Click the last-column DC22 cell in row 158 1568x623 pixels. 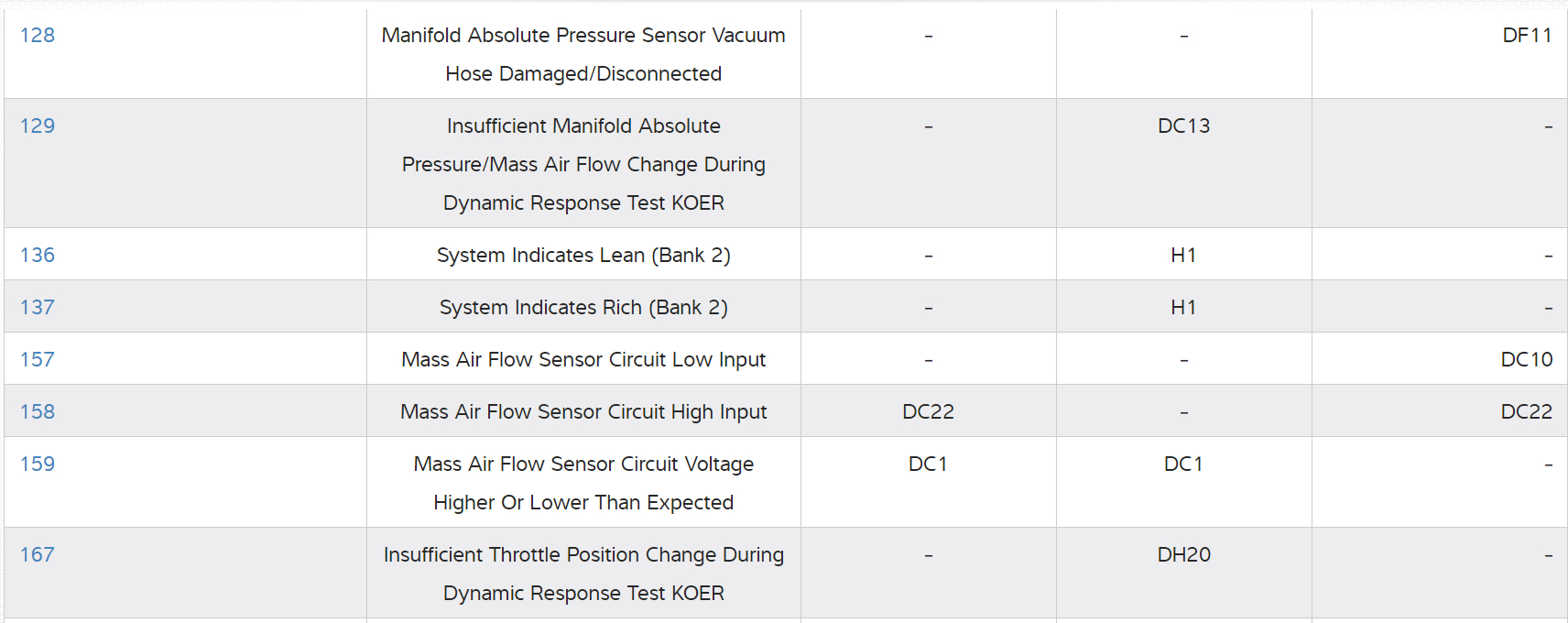(x=1526, y=412)
